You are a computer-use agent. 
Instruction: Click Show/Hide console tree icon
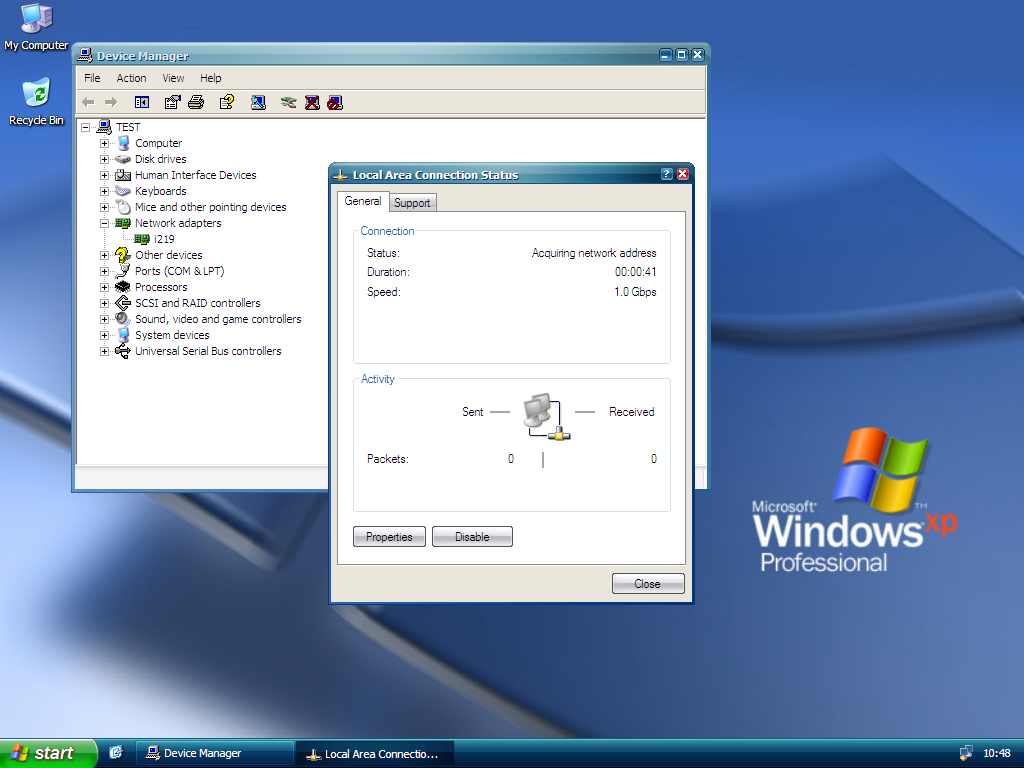click(142, 103)
